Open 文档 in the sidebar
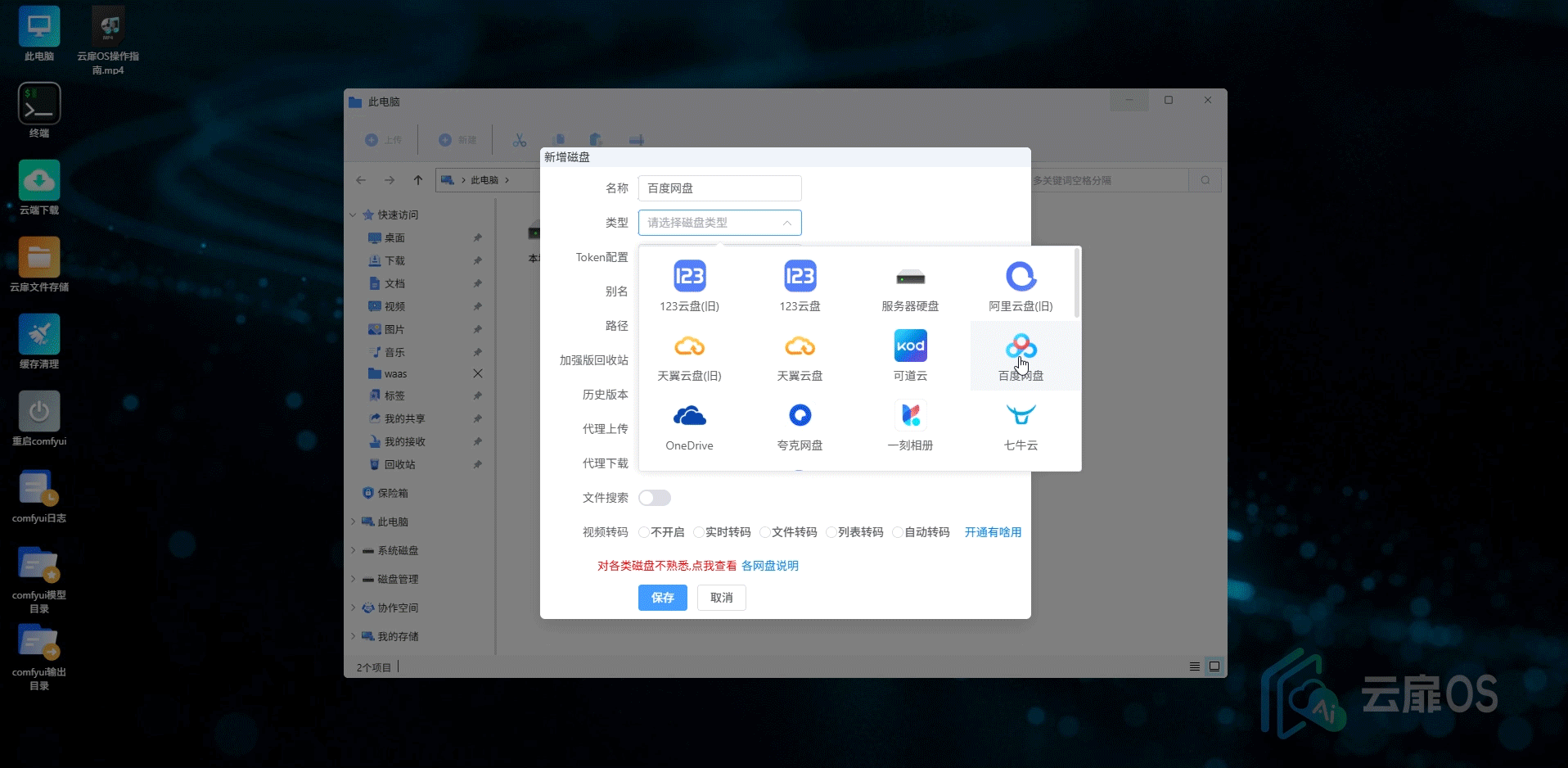This screenshot has width=1568, height=768. [395, 284]
